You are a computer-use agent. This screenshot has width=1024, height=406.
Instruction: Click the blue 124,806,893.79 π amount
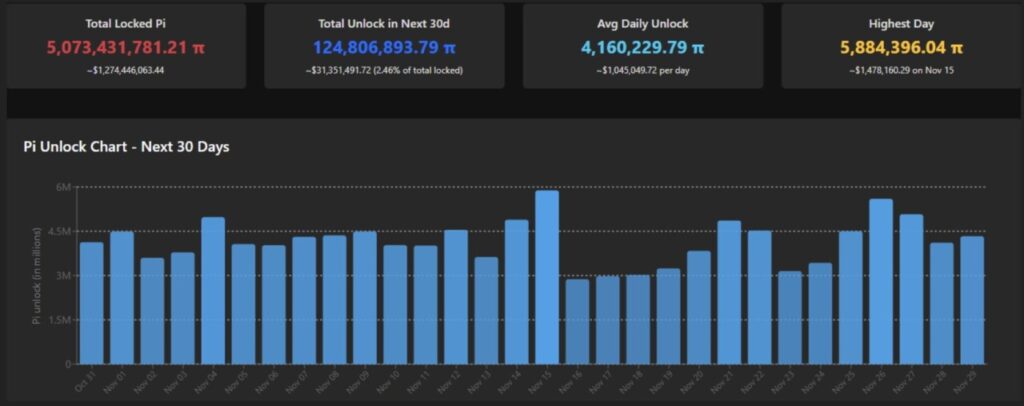pyautogui.click(x=384, y=47)
